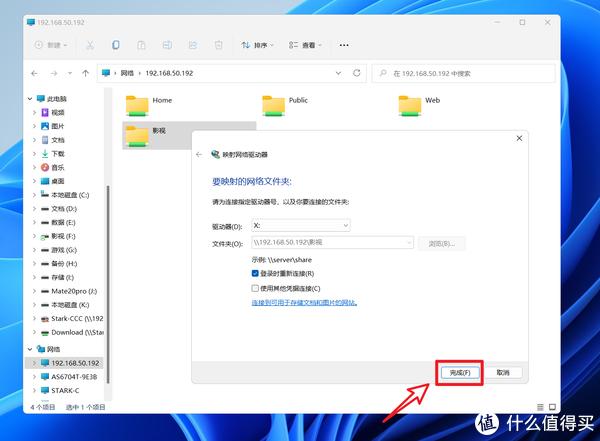600x441 pixels.
Task: Select 数据 (E:) drive
Action: pyautogui.click(x=63, y=222)
